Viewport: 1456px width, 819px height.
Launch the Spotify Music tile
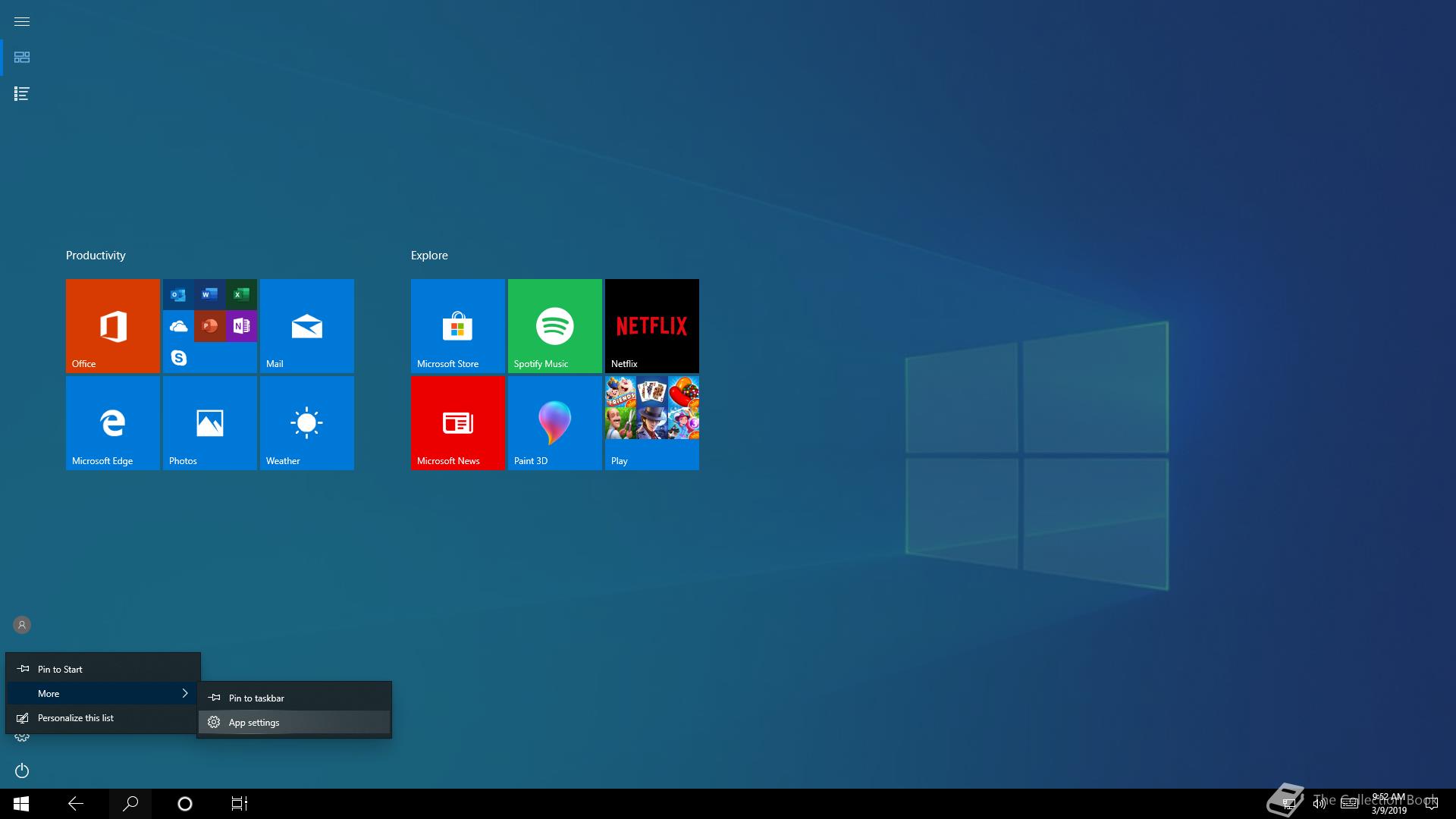555,326
